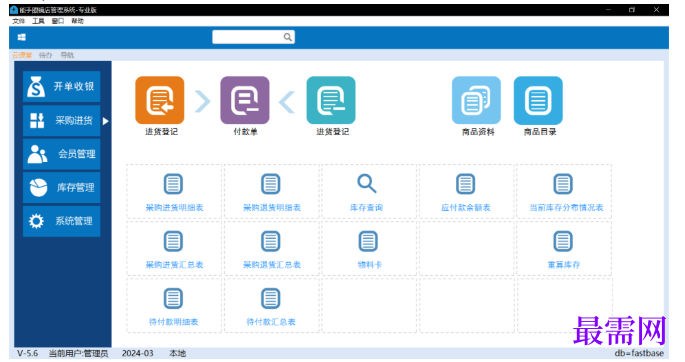Open the 物料卡 tile

368,249
